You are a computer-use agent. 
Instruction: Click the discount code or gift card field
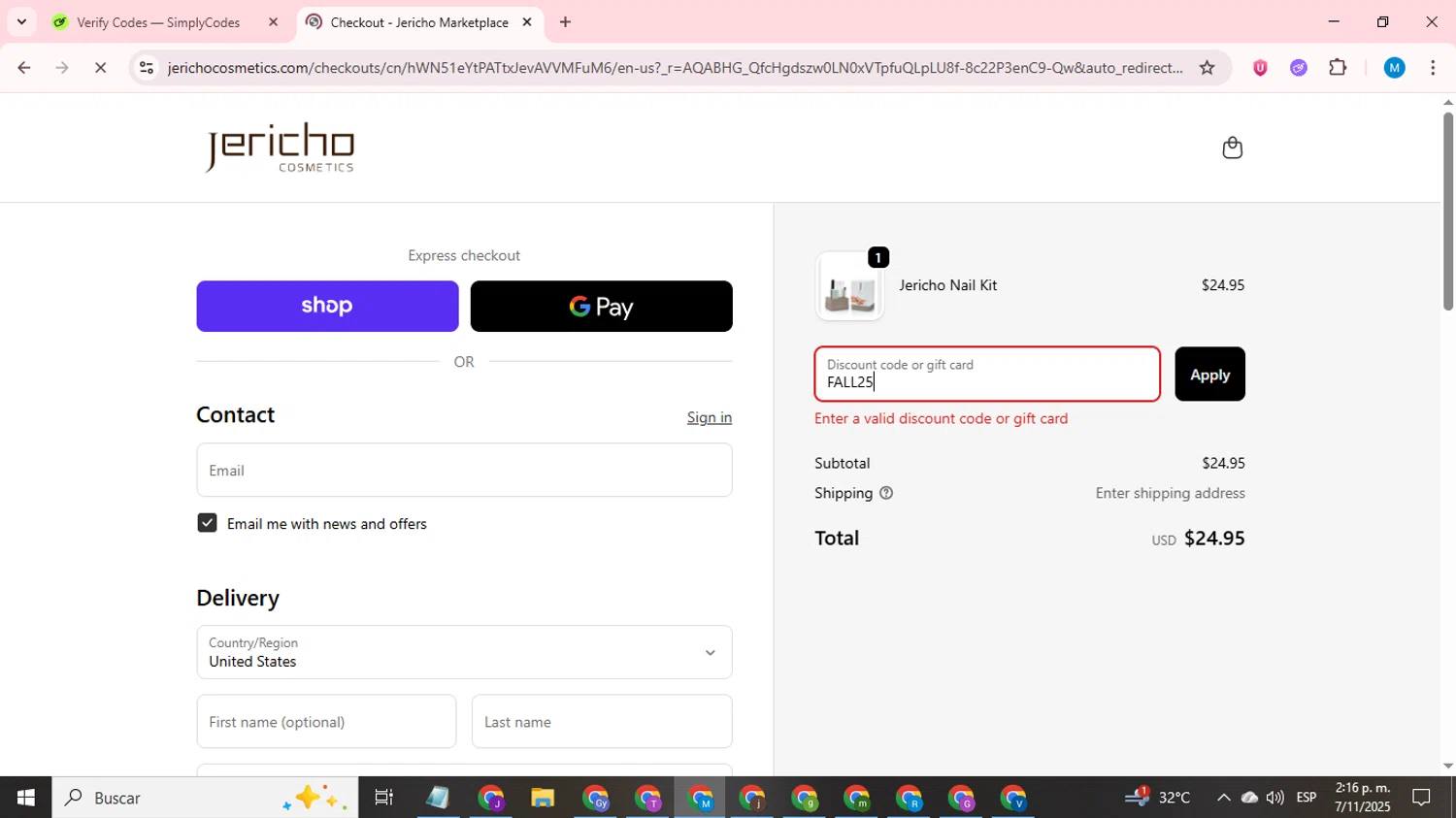(x=987, y=374)
